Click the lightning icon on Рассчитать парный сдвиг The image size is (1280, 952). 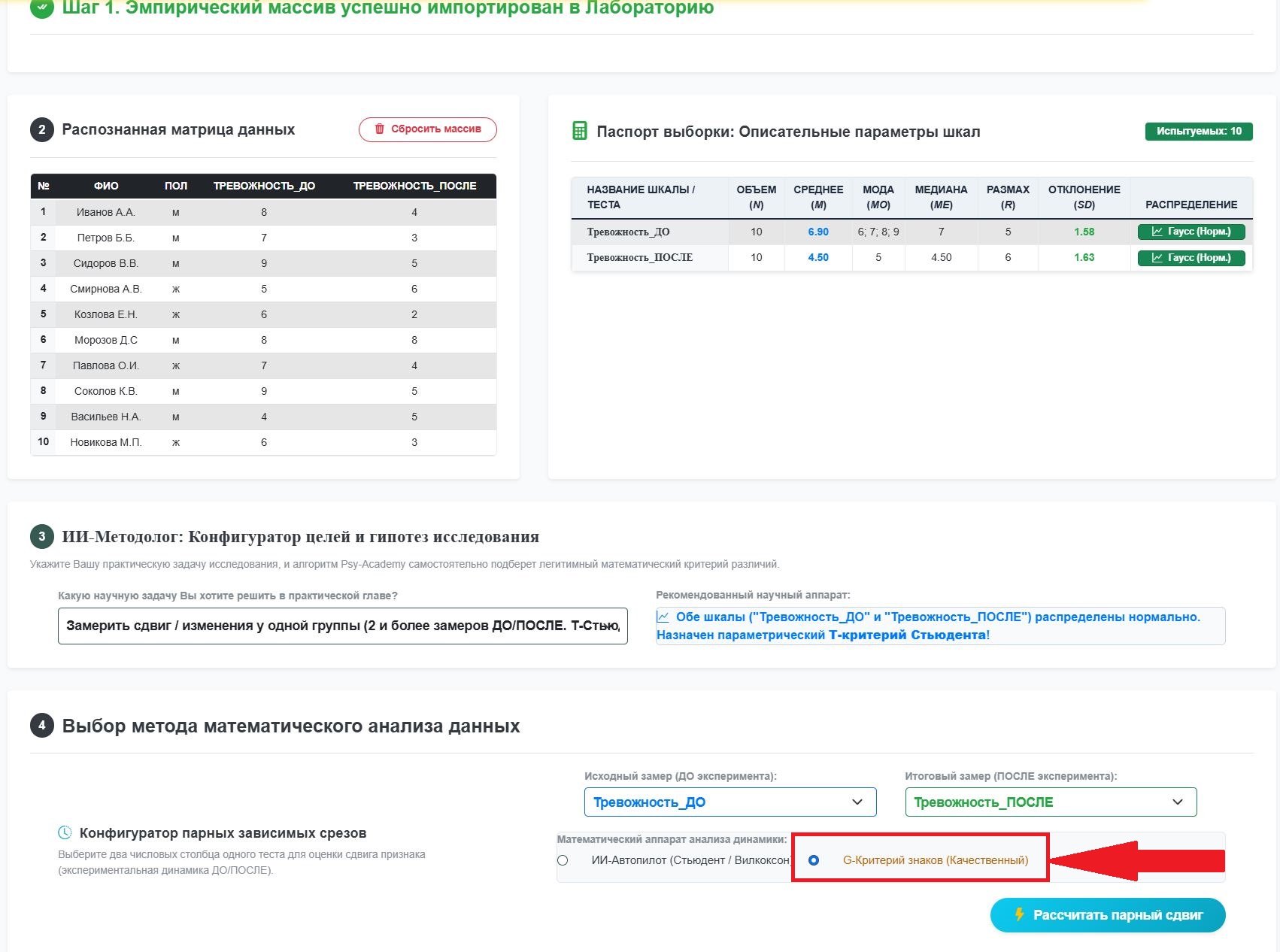pyautogui.click(x=1020, y=914)
